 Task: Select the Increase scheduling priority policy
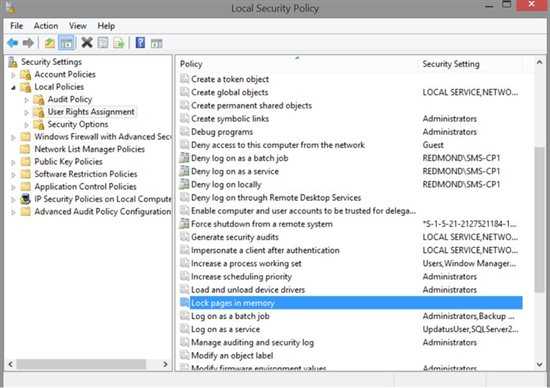[x=241, y=276]
